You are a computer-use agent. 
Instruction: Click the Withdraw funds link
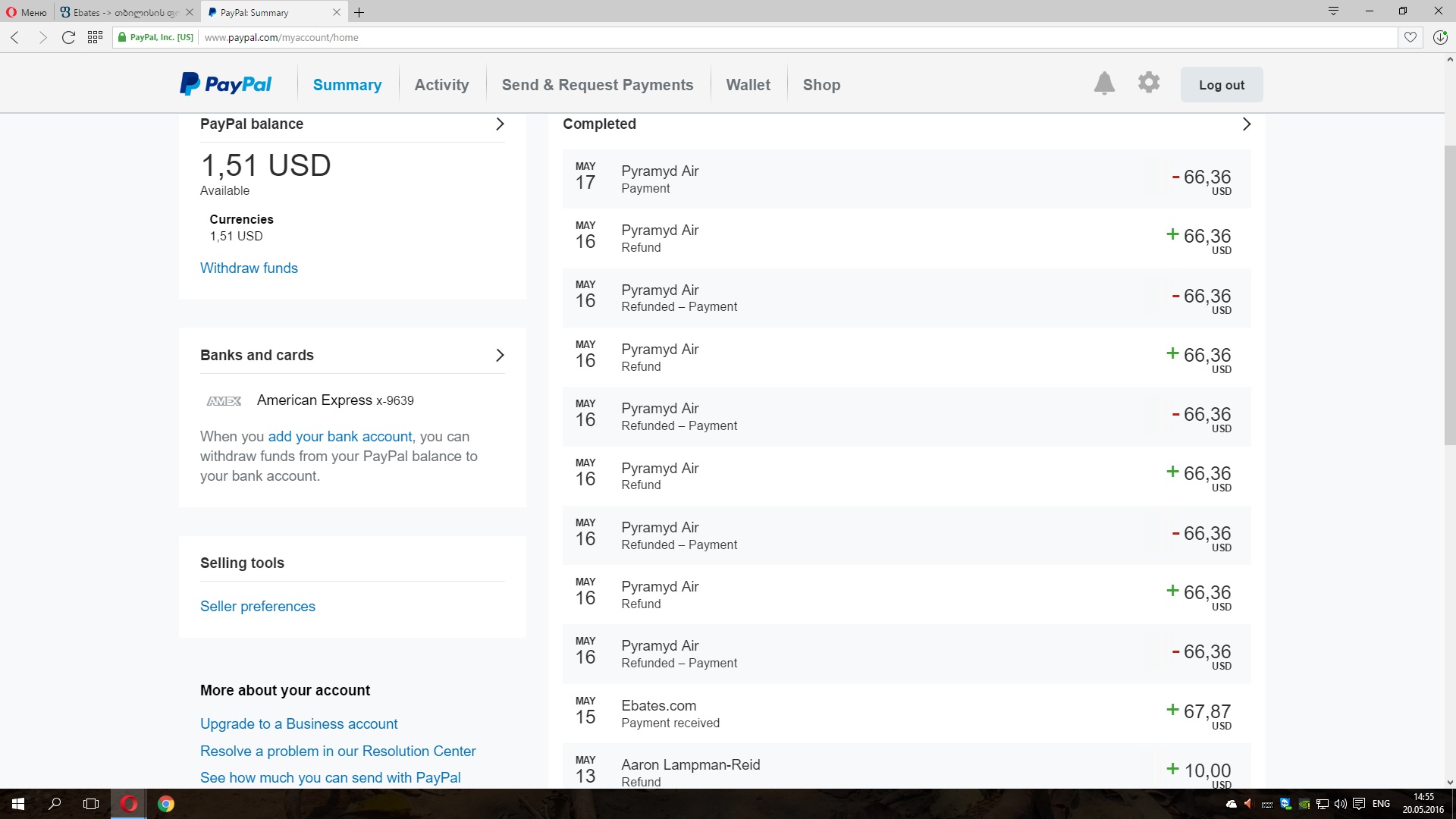tap(249, 268)
